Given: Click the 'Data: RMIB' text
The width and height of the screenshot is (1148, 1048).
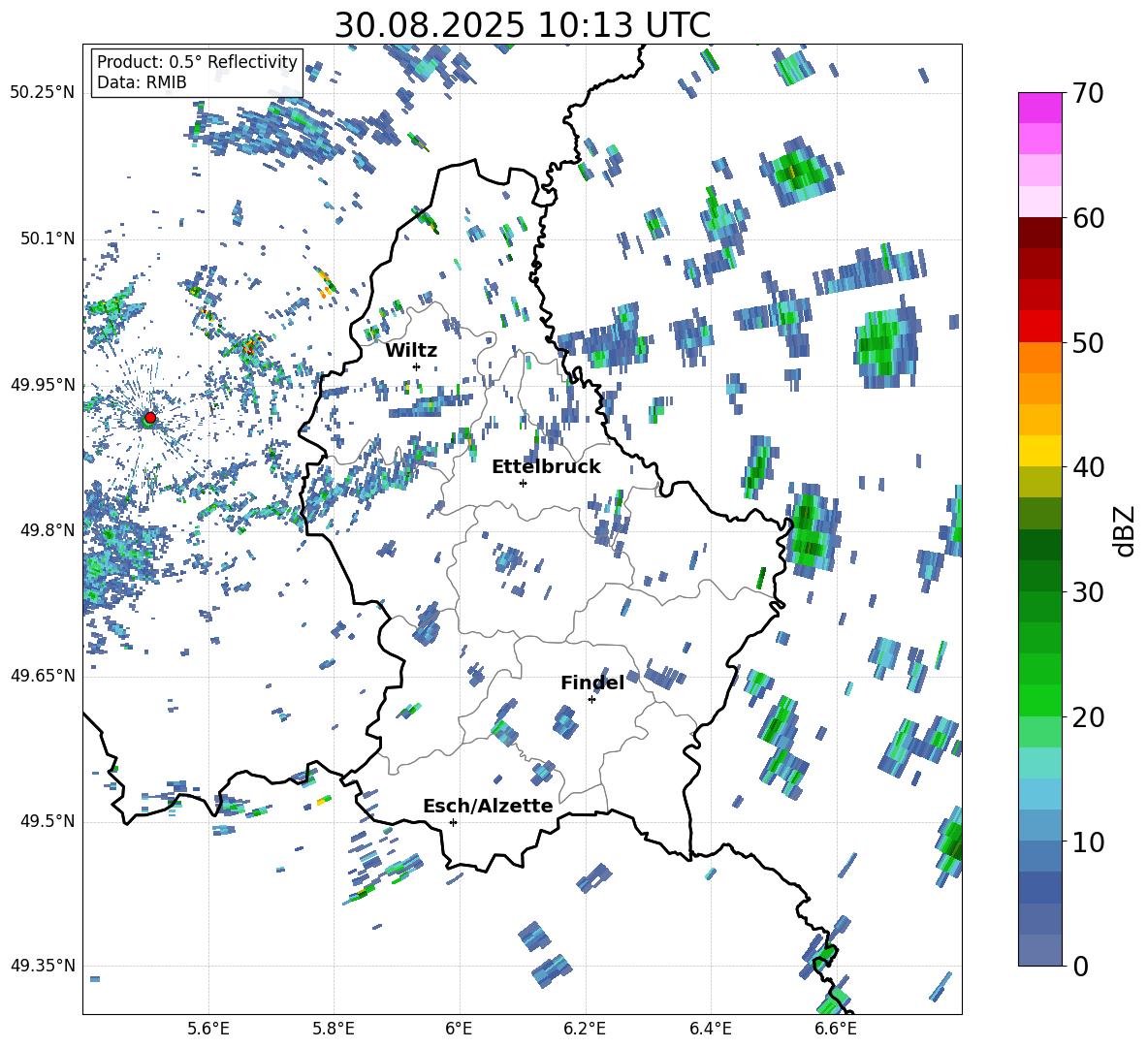Looking at the screenshot, I should pos(142,82).
